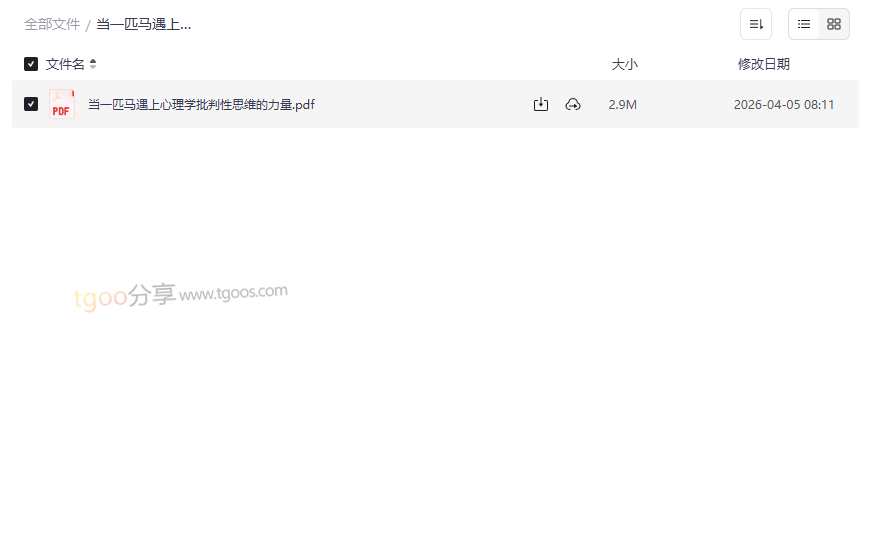
Task: Switch to list view layout
Action: (x=803, y=24)
